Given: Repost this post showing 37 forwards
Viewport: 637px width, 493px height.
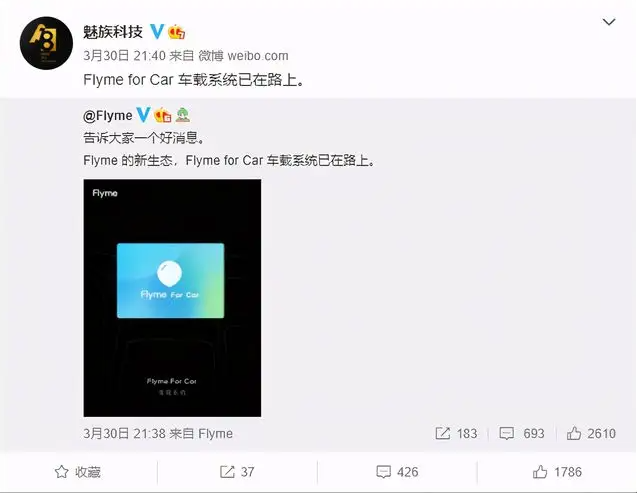Looking at the screenshot, I should tap(237, 472).
